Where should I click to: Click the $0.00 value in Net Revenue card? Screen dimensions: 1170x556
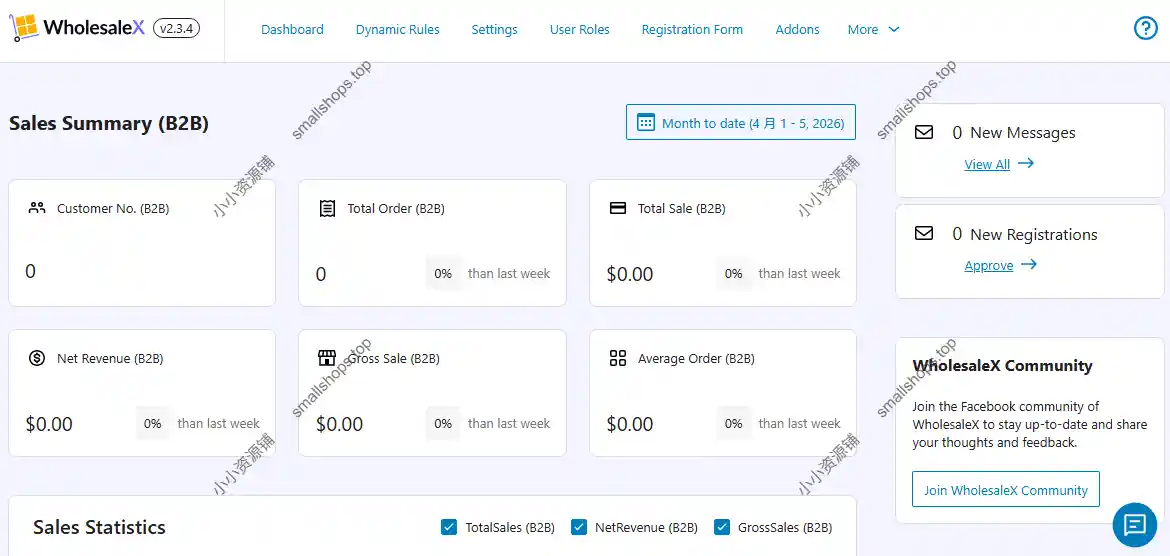pos(49,424)
